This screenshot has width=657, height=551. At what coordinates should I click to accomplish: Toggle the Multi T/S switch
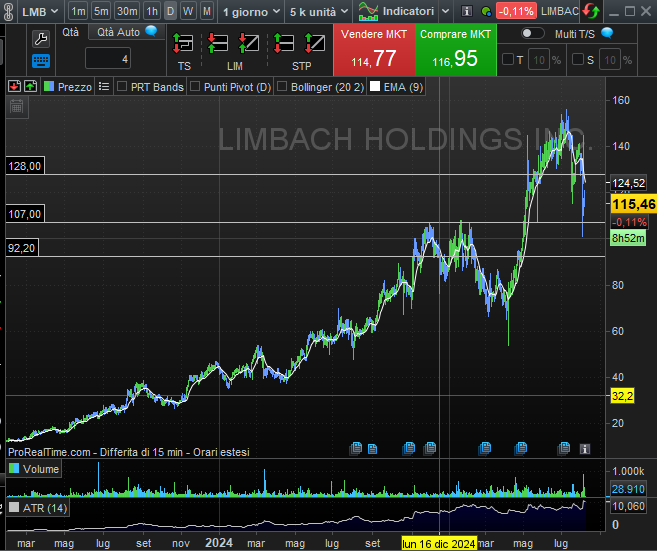(532, 33)
